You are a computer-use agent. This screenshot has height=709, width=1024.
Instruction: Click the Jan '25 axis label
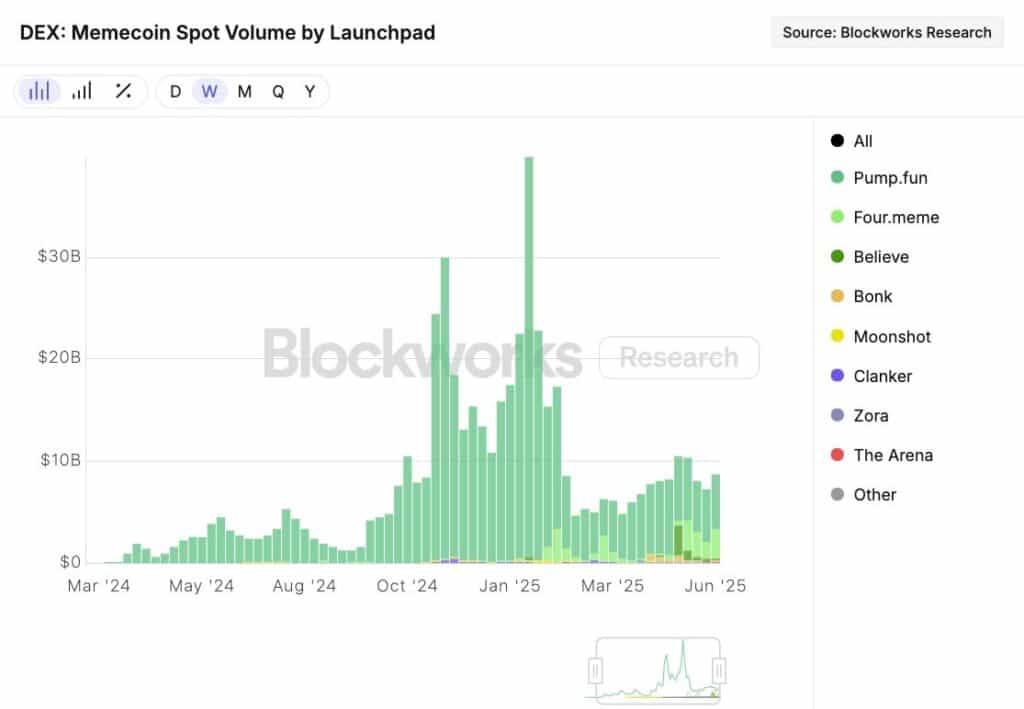point(509,586)
